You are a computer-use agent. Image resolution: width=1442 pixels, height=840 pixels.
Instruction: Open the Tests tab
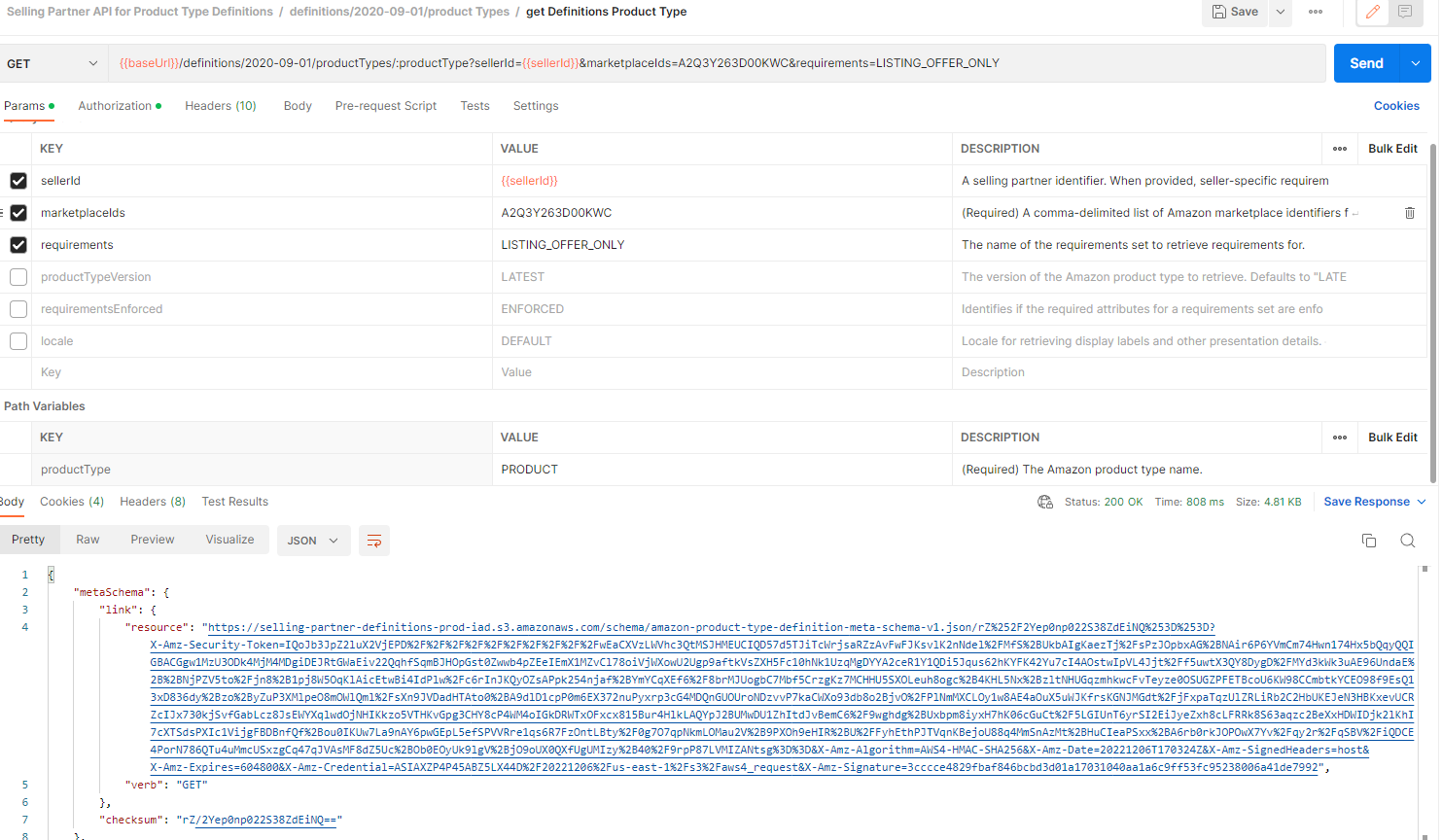coord(475,106)
